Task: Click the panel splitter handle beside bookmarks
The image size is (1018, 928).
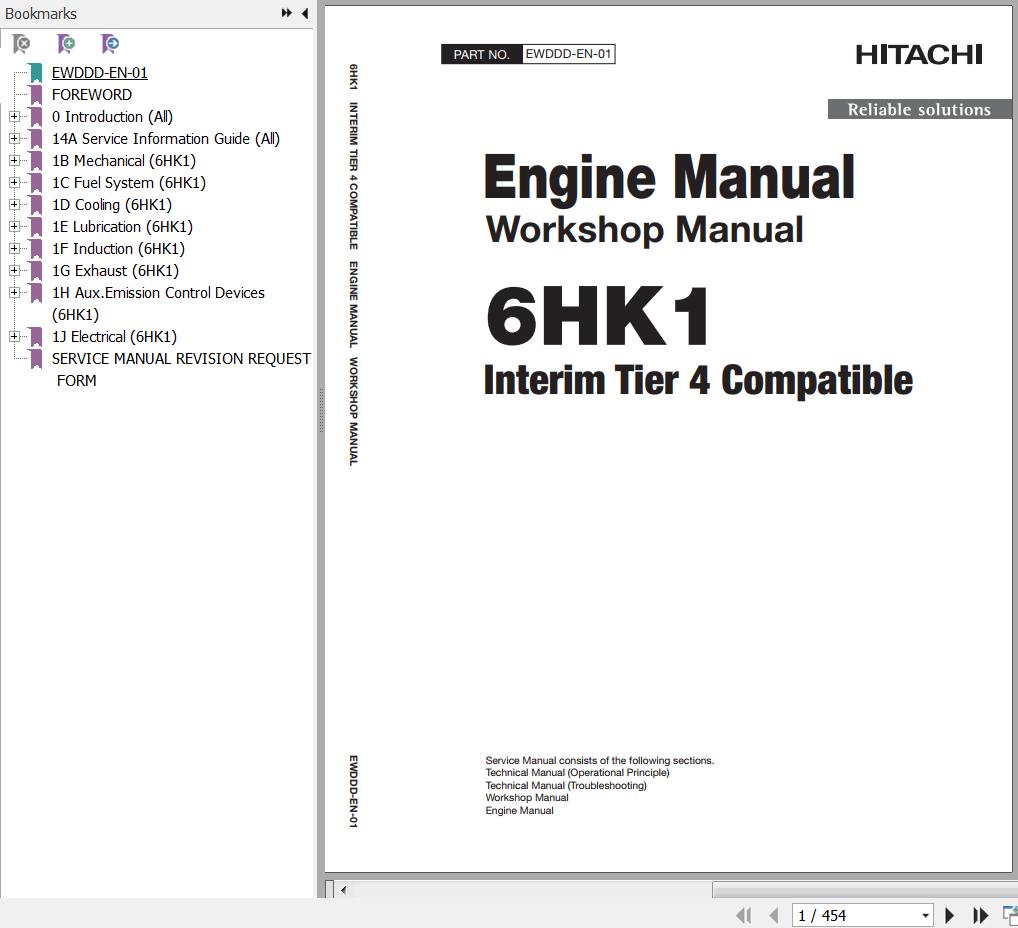Action: tap(321, 411)
